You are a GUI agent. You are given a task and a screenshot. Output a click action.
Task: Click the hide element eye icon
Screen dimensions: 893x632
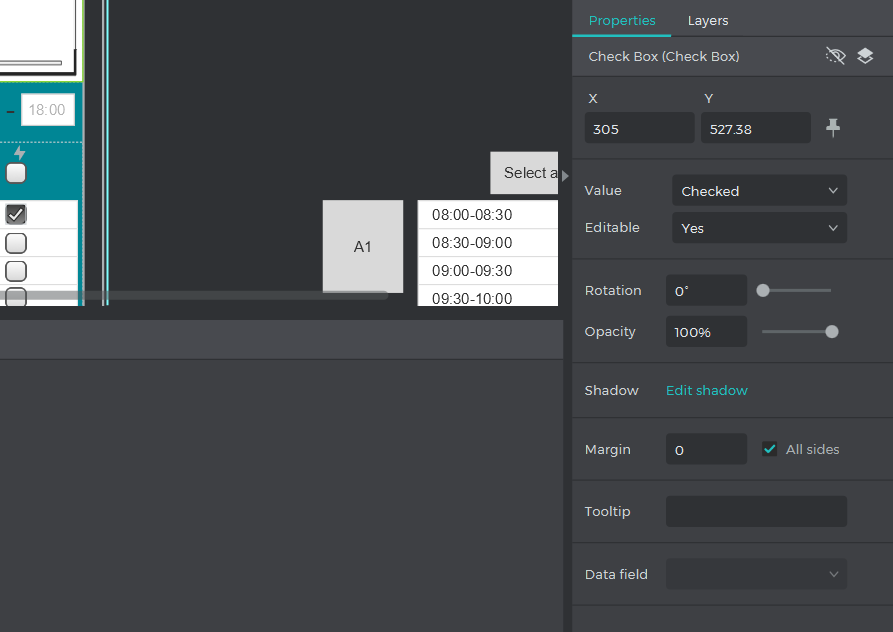pos(835,56)
